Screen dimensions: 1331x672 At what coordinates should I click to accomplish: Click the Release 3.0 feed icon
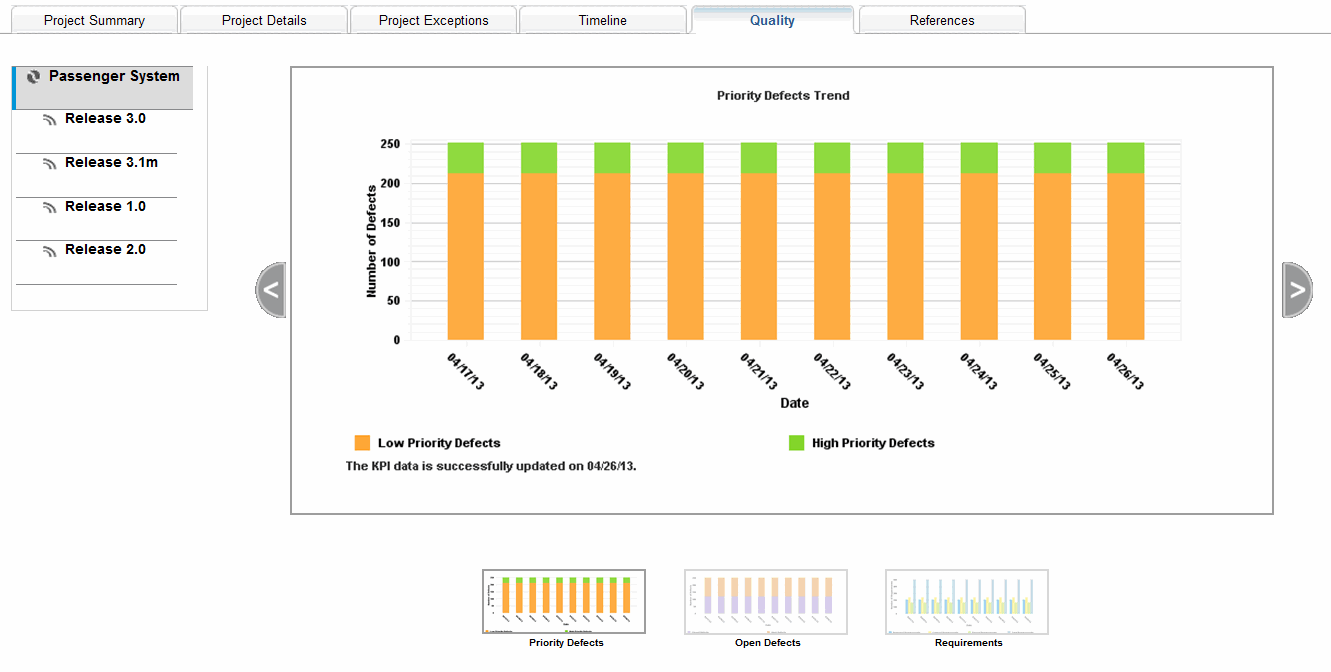coord(50,120)
